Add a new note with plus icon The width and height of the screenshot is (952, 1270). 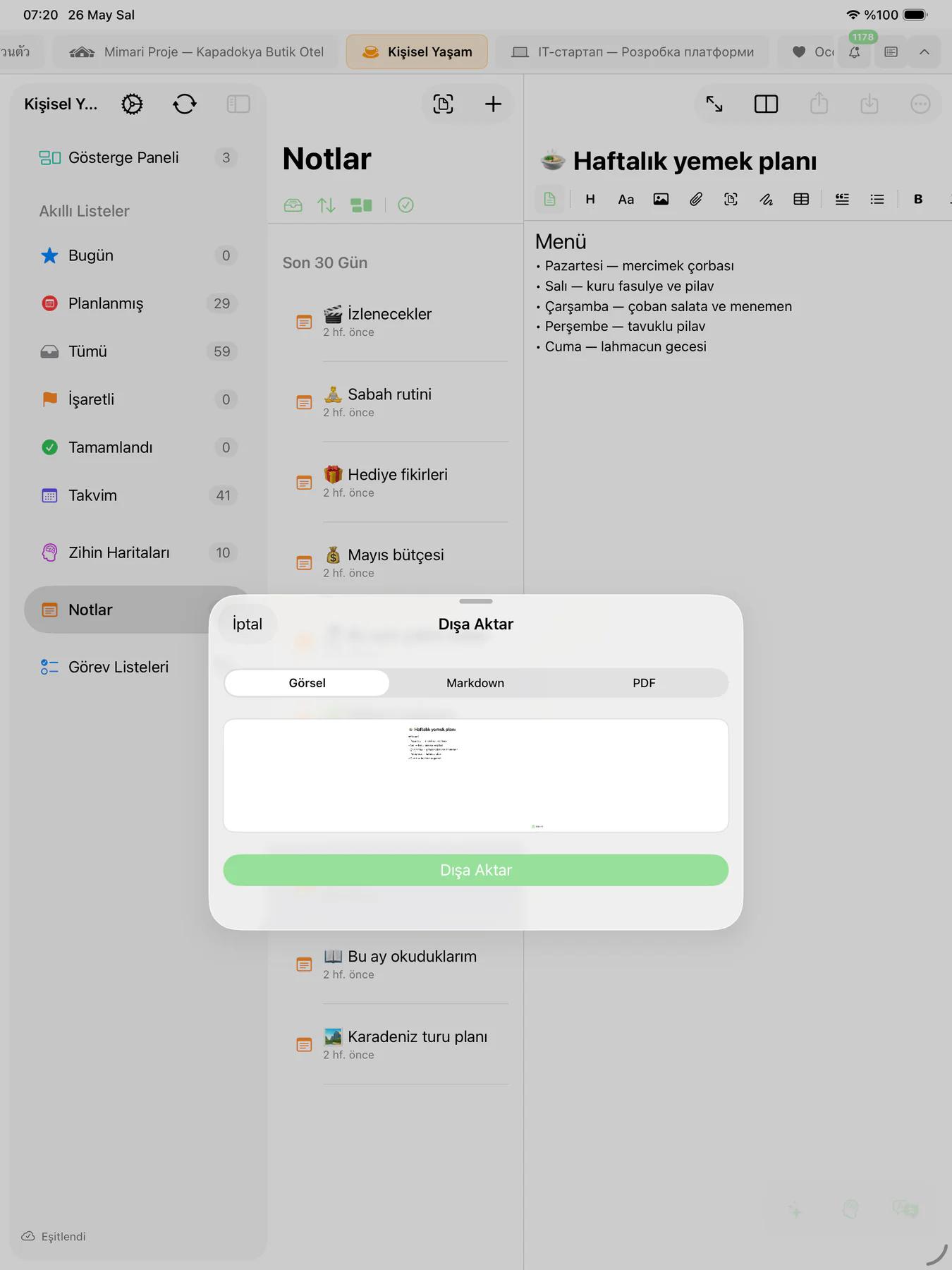493,104
